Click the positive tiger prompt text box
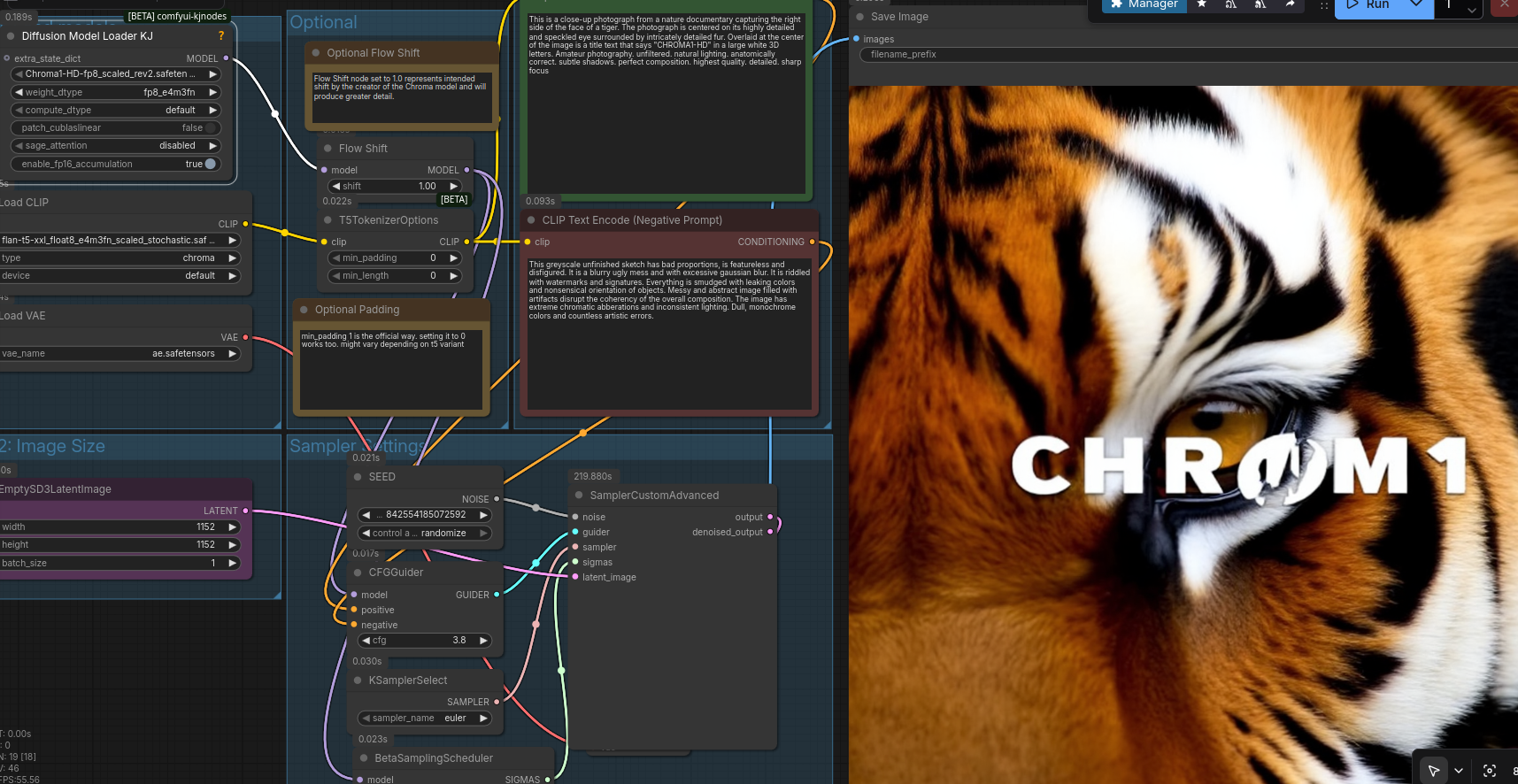The height and width of the screenshot is (784, 1518). click(667, 103)
